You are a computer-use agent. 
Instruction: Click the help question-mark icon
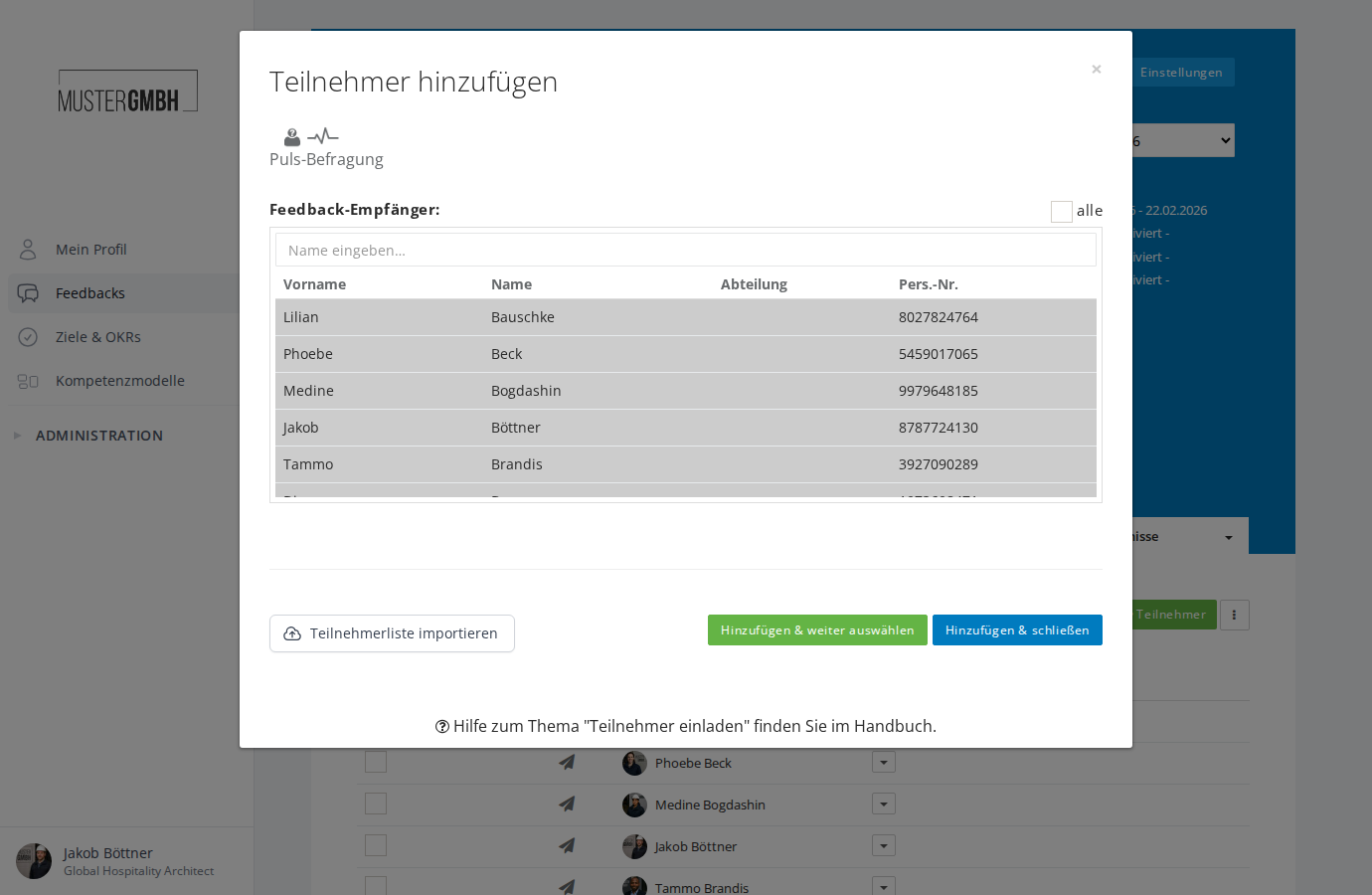pyautogui.click(x=442, y=727)
